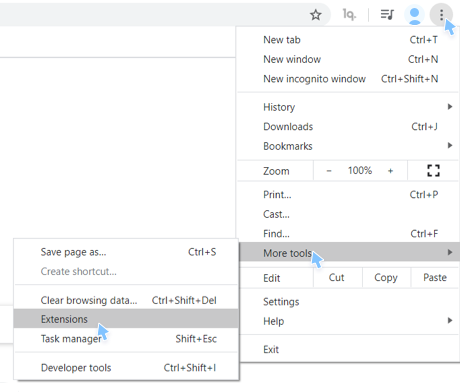Image resolution: width=460 pixels, height=392 pixels.
Task: Select Print... in the menu
Action: coord(348,195)
